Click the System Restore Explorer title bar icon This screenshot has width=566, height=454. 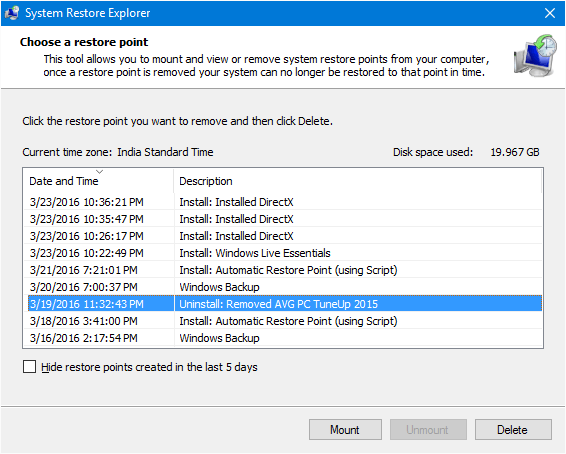click(12, 13)
